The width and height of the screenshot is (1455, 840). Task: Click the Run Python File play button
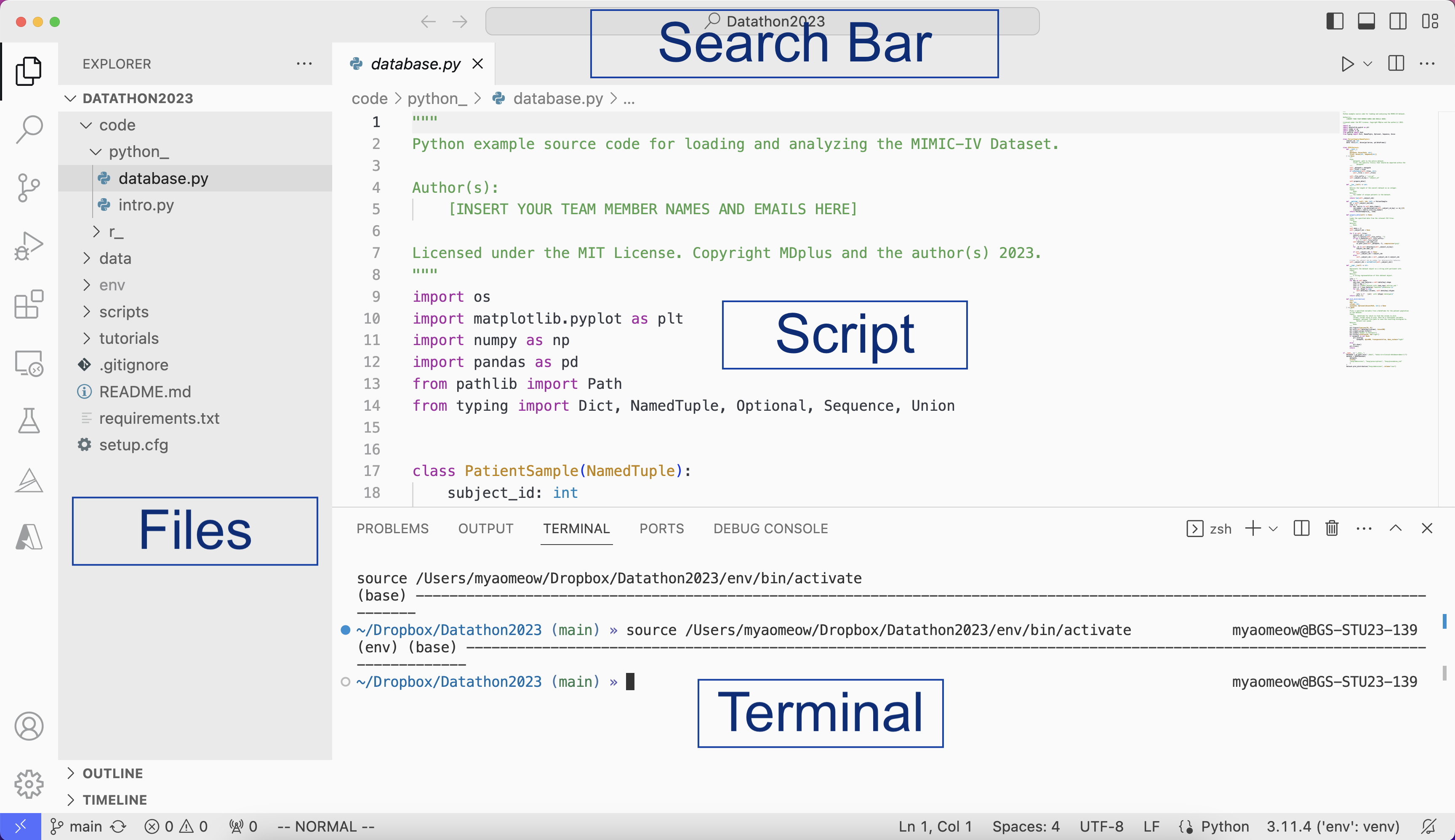click(x=1347, y=64)
